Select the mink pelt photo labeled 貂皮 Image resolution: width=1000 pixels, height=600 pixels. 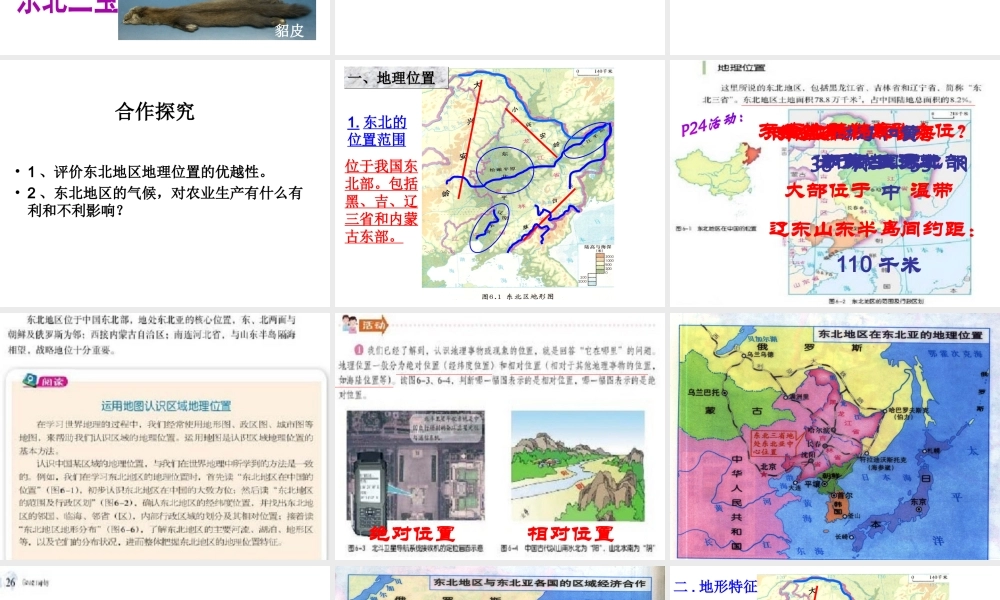tap(217, 20)
